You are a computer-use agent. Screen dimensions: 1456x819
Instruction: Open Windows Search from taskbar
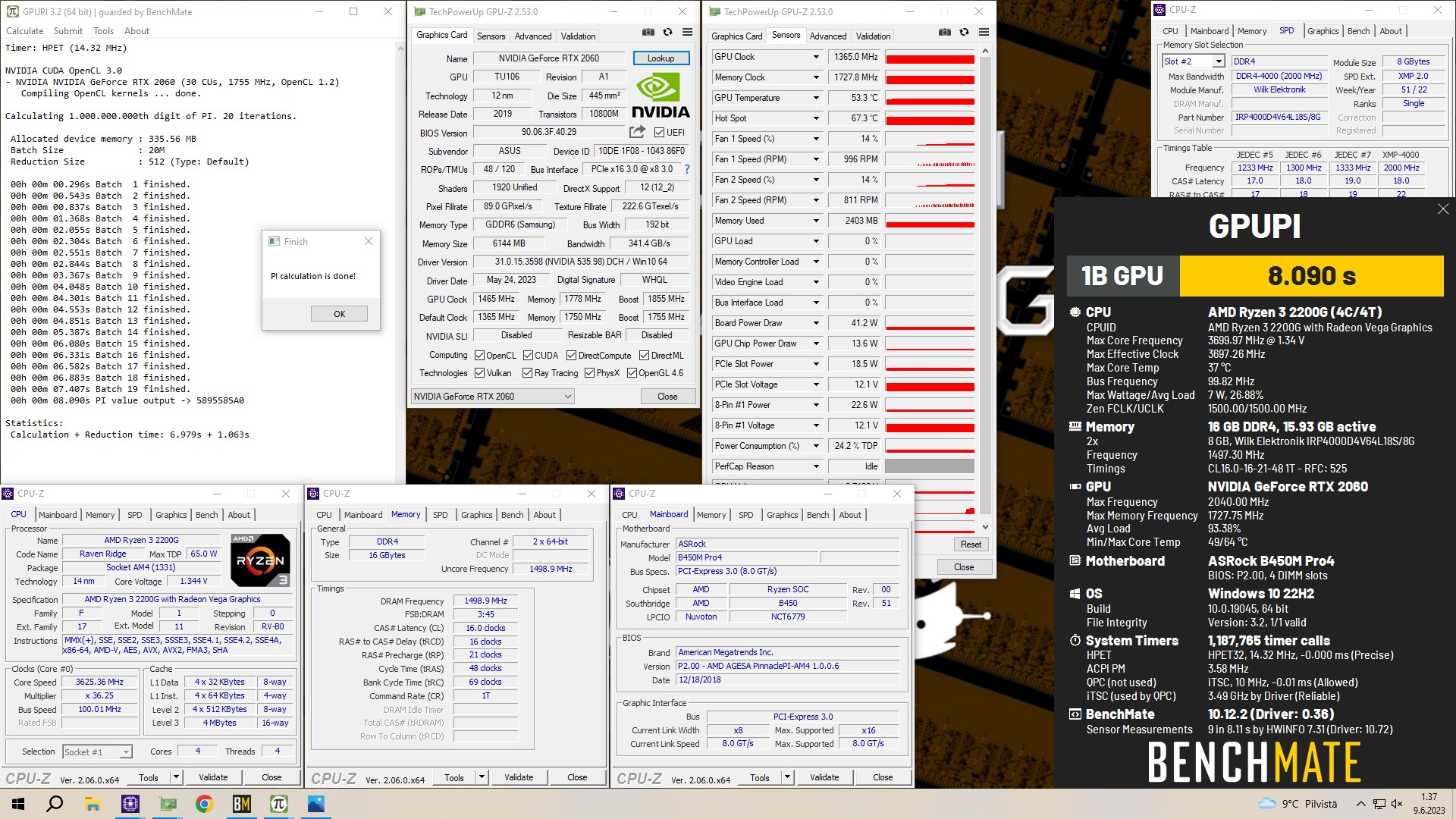click(55, 804)
